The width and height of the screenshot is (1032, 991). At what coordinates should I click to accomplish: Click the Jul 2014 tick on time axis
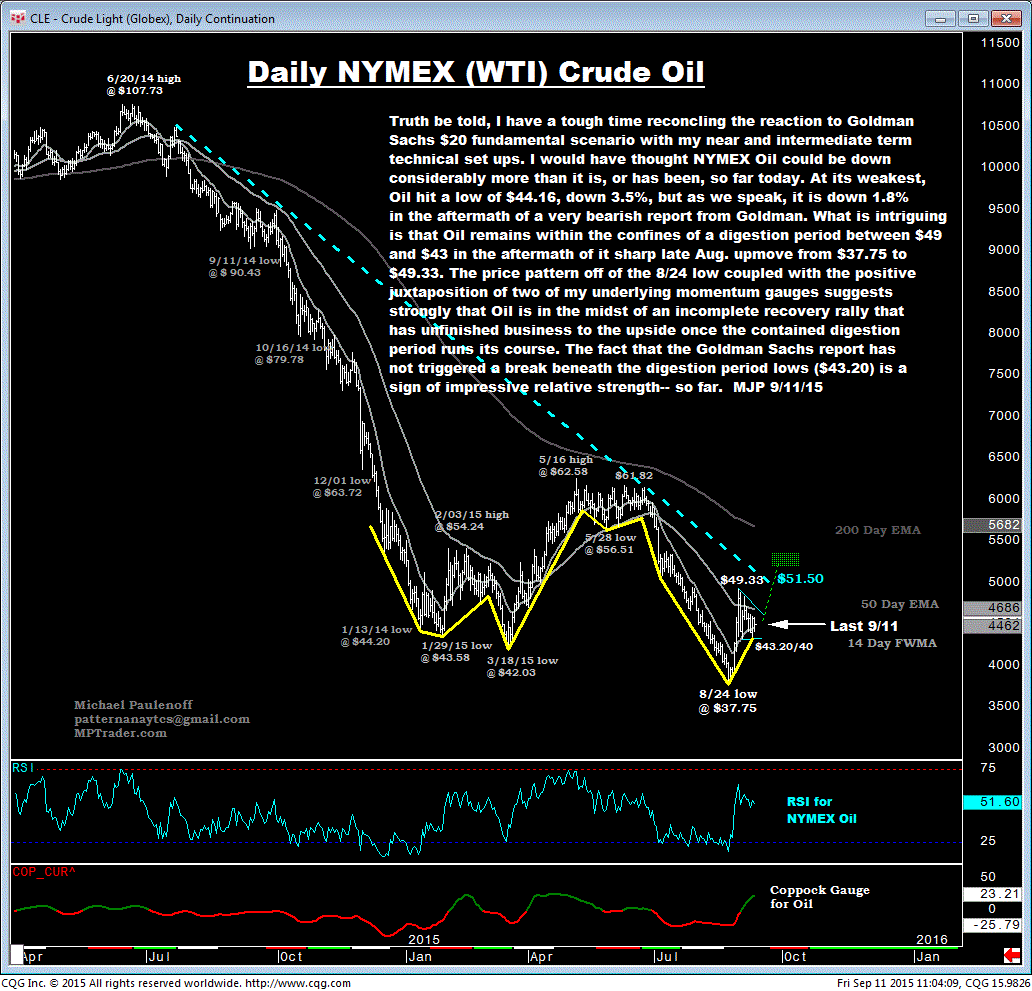(159, 956)
